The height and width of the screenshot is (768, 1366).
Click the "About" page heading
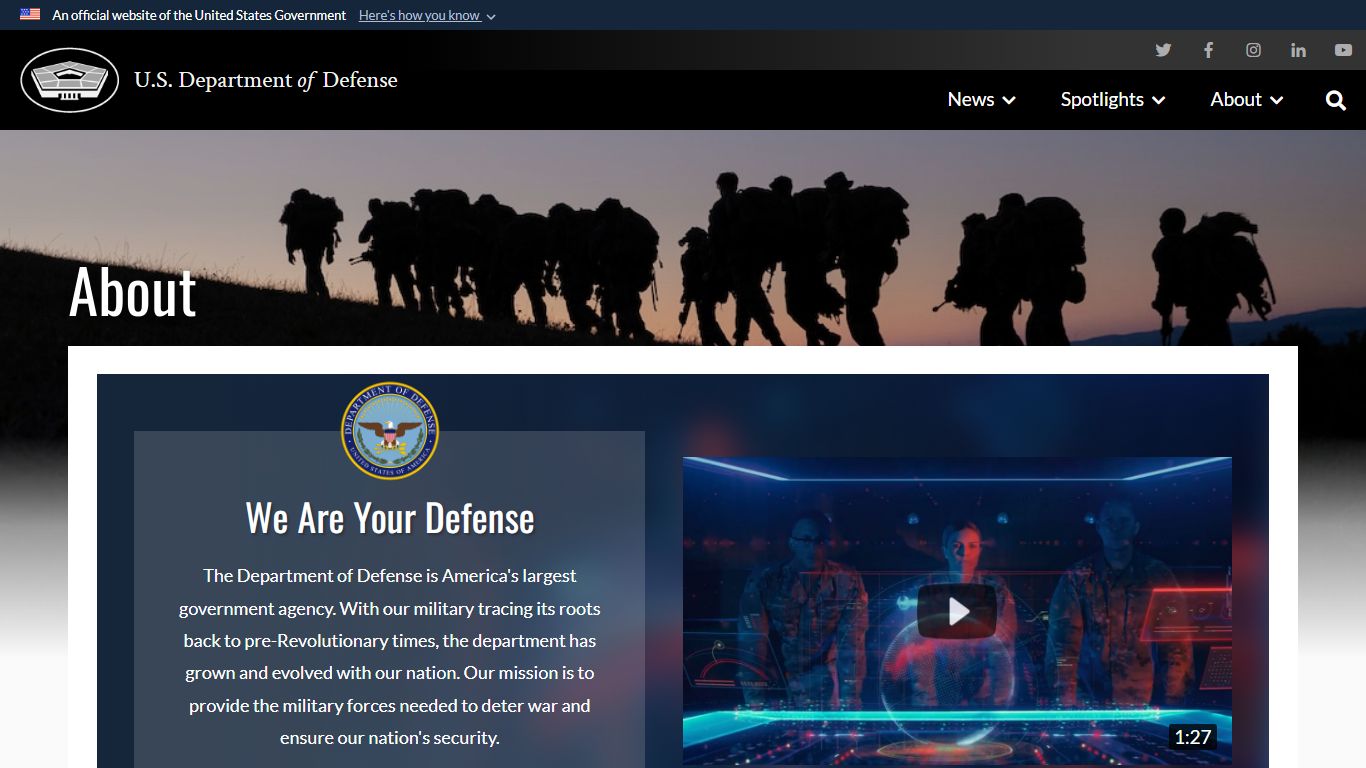click(x=133, y=292)
